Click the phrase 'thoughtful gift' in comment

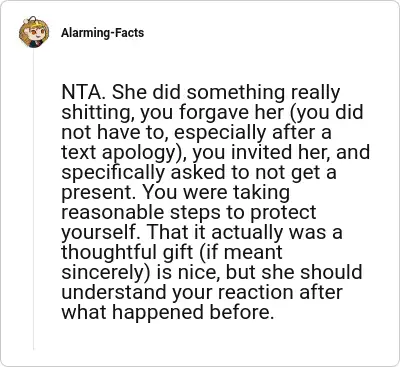127,252
